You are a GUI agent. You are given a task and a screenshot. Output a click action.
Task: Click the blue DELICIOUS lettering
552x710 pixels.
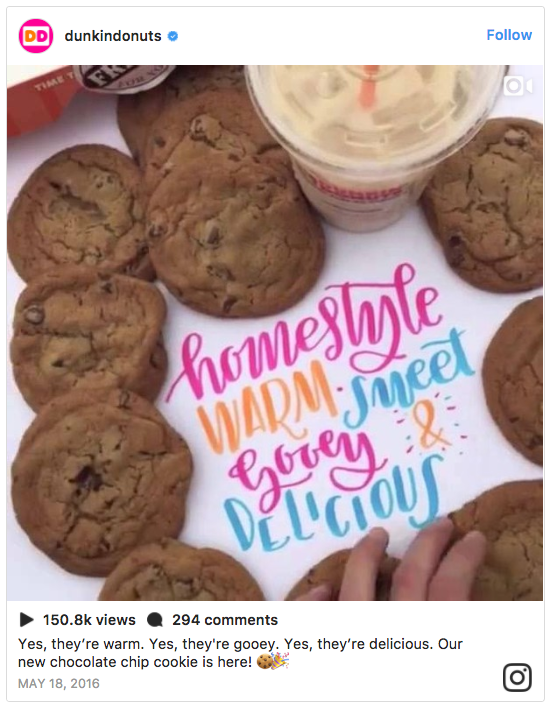(x=333, y=503)
